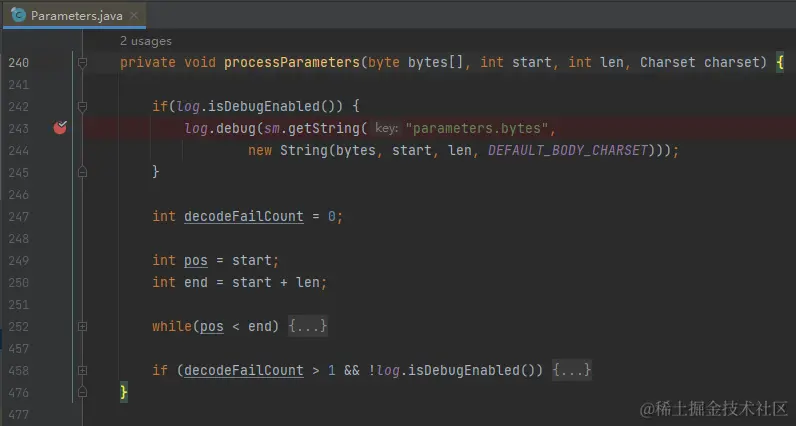Click the closing yellow brace on line 476
This screenshot has height=426, width=796.
[x=123, y=392]
